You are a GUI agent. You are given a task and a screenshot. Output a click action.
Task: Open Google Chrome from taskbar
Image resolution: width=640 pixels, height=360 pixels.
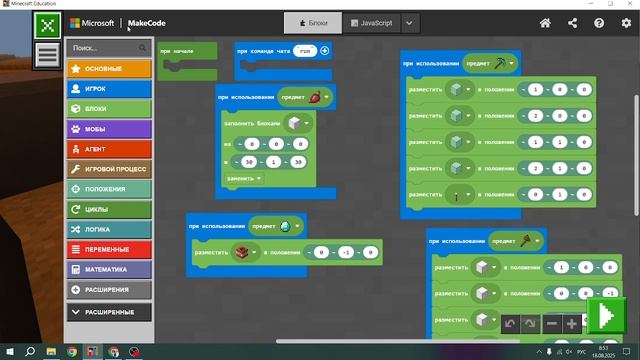coord(72,351)
